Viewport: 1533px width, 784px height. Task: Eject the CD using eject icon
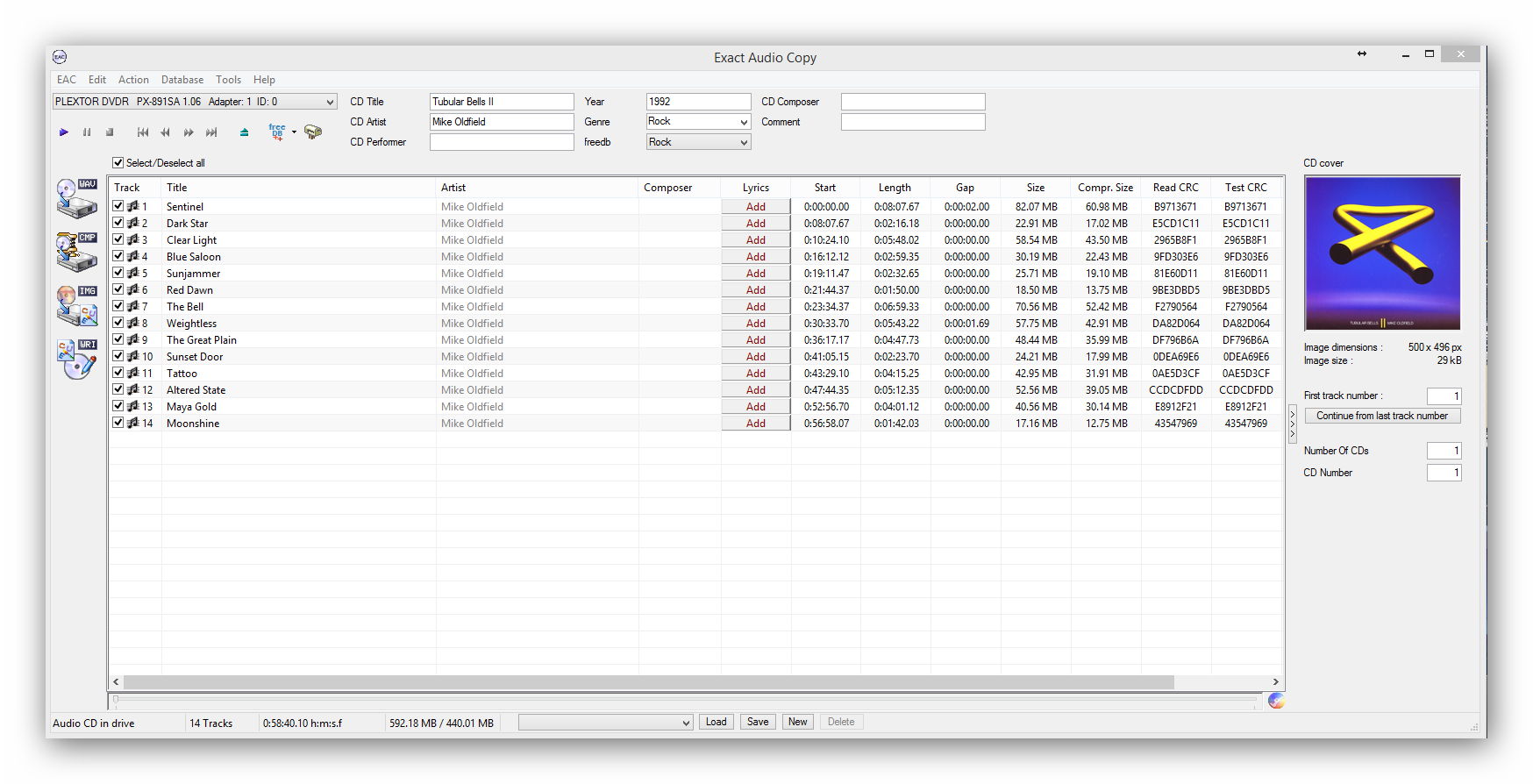click(244, 132)
